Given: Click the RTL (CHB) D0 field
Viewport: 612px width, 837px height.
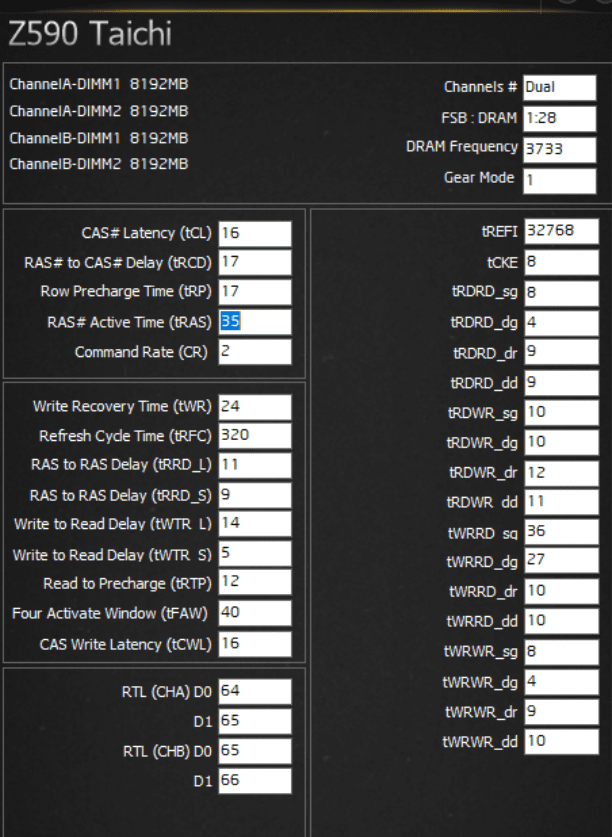Looking at the screenshot, I should point(255,751).
